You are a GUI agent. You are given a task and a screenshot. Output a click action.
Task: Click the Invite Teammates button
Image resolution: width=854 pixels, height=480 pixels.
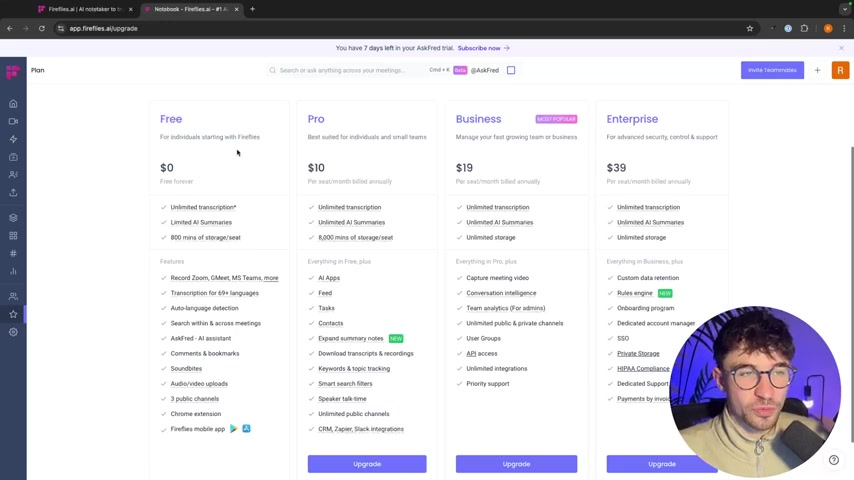pyautogui.click(x=772, y=70)
